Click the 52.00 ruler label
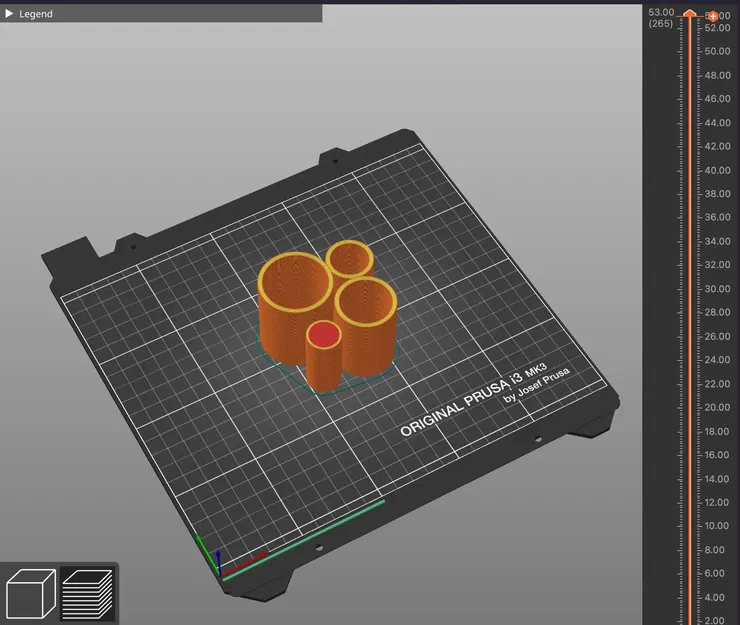This screenshot has height=625, width=740. [717, 28]
